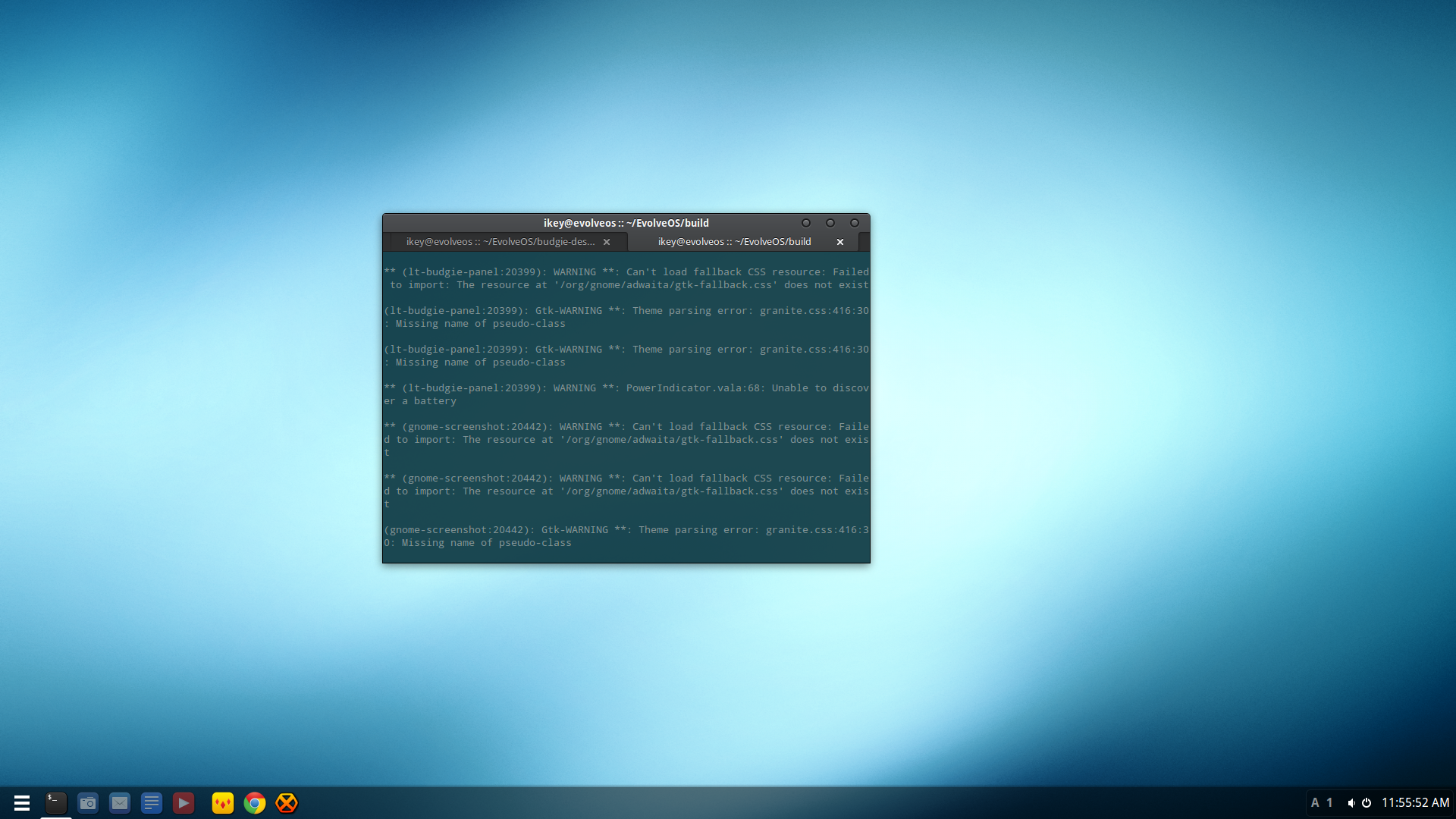
Task: Click the terminal window title bar text
Action: (626, 223)
